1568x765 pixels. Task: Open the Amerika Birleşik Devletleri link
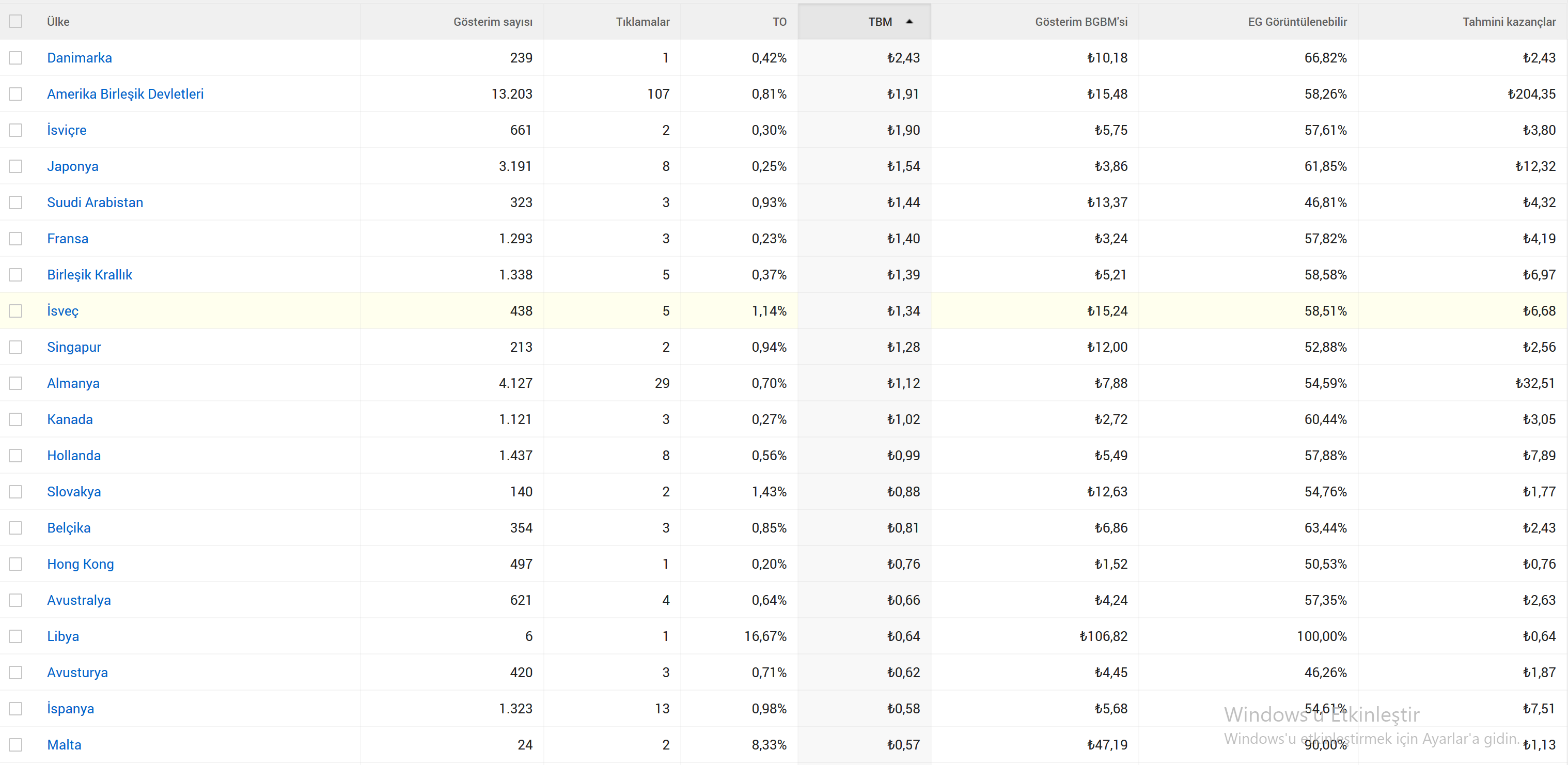click(126, 93)
